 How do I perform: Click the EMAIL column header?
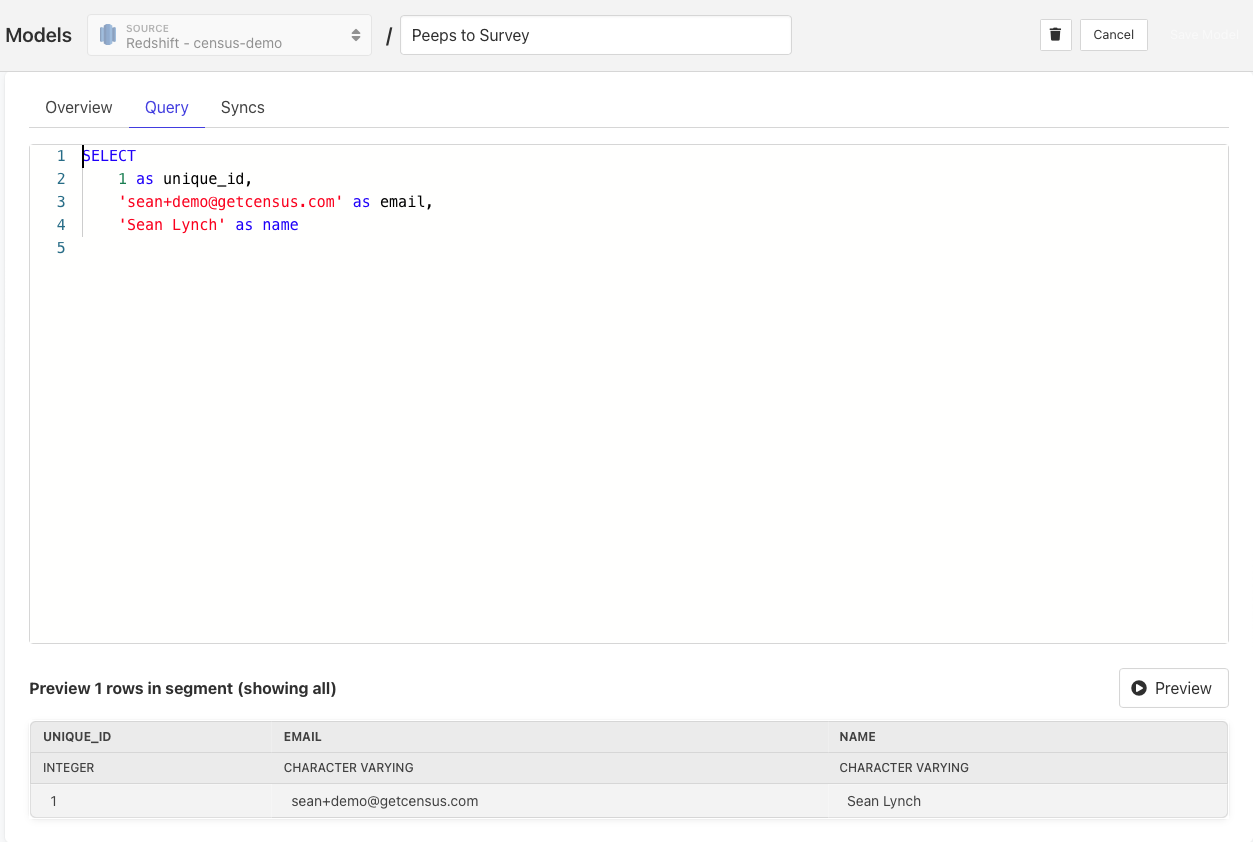(x=303, y=737)
